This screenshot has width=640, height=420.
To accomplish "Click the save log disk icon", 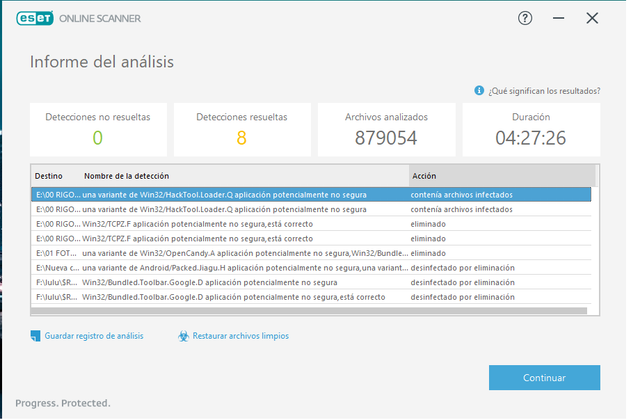I will point(36,336).
